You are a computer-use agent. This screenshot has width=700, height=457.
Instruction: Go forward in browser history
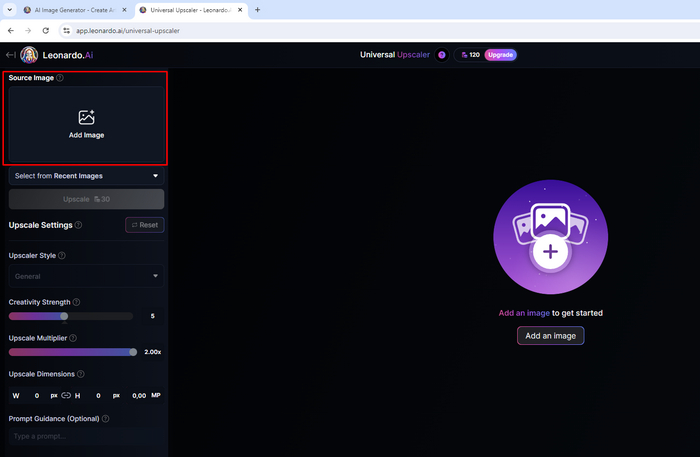pos(28,31)
